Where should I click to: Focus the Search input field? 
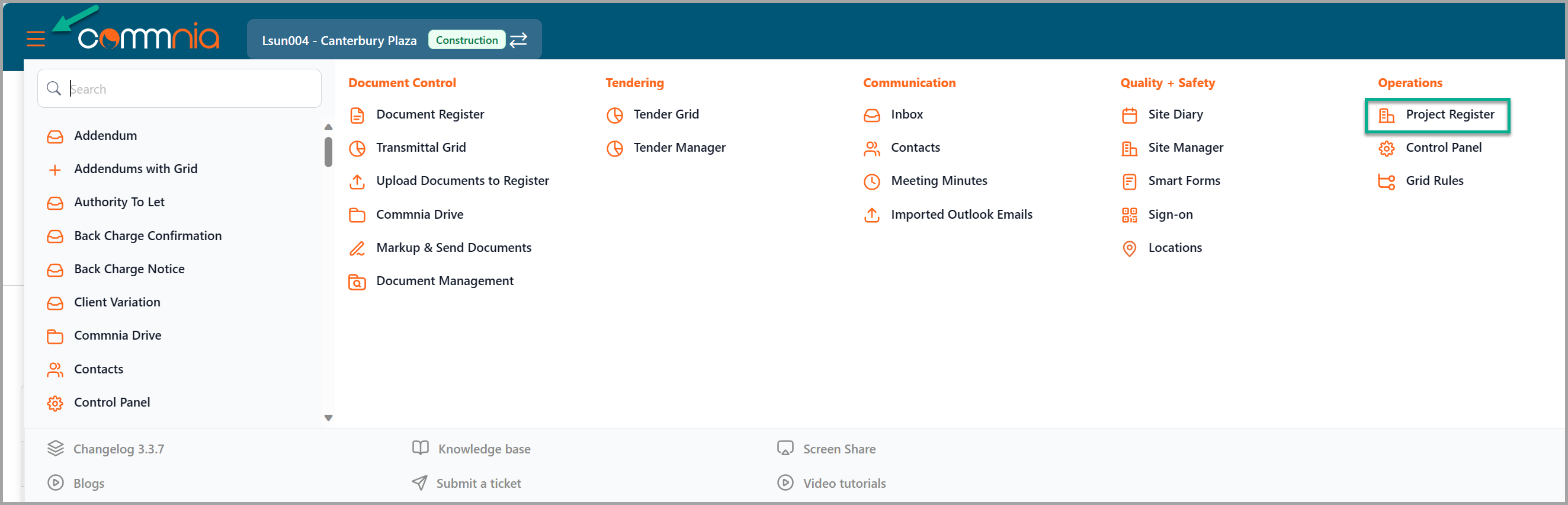tap(179, 89)
